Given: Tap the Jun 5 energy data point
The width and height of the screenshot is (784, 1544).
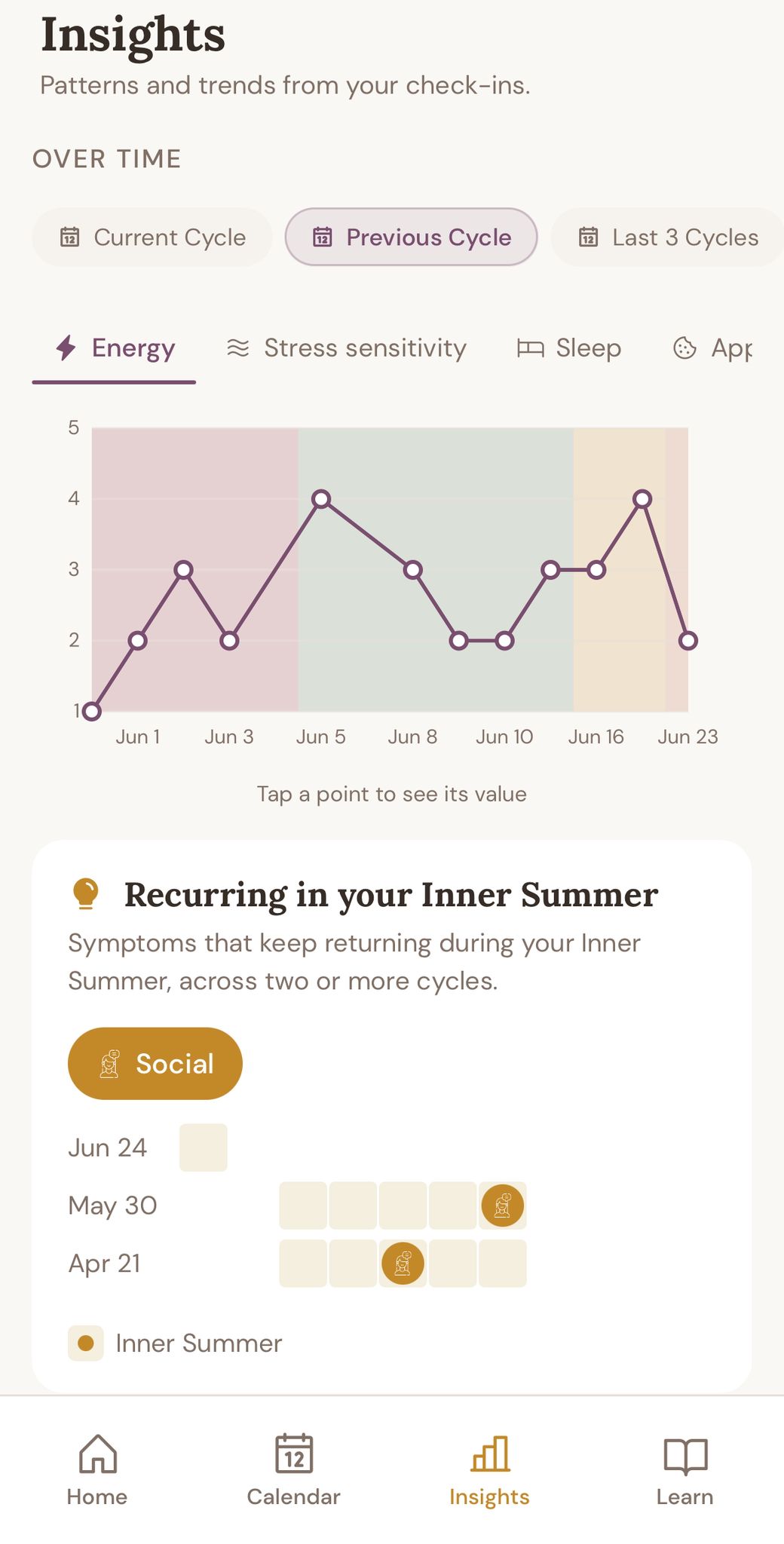Looking at the screenshot, I should point(321,499).
